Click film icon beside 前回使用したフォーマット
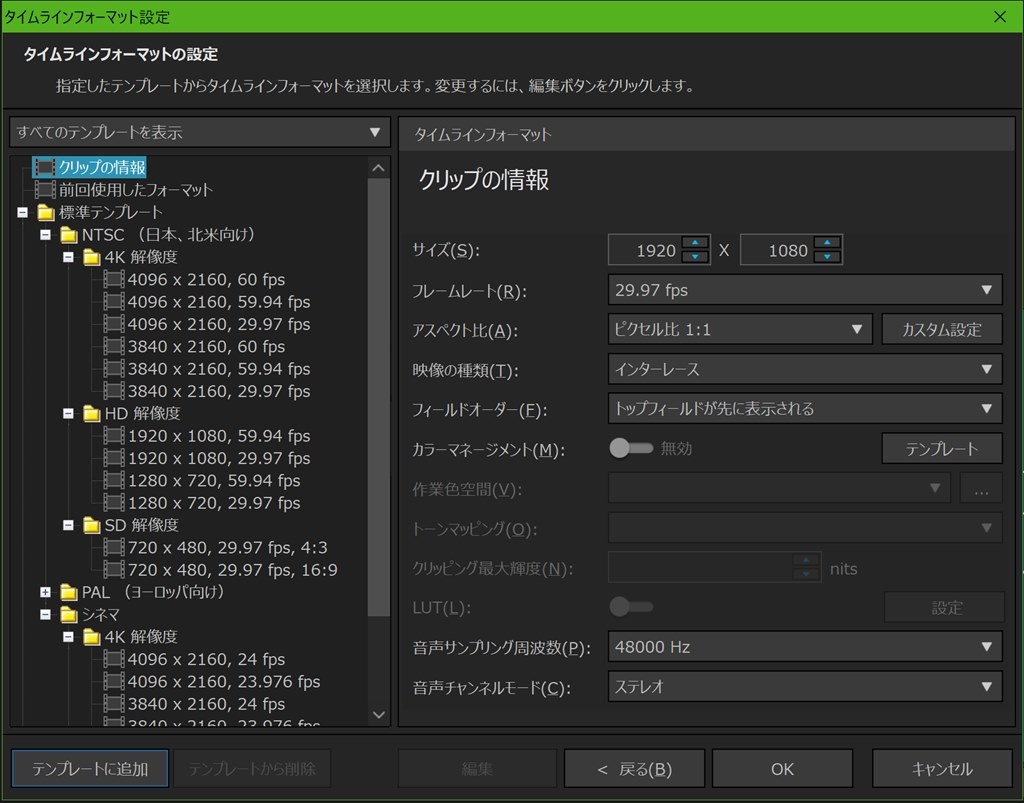This screenshot has width=1024, height=803. (45, 189)
